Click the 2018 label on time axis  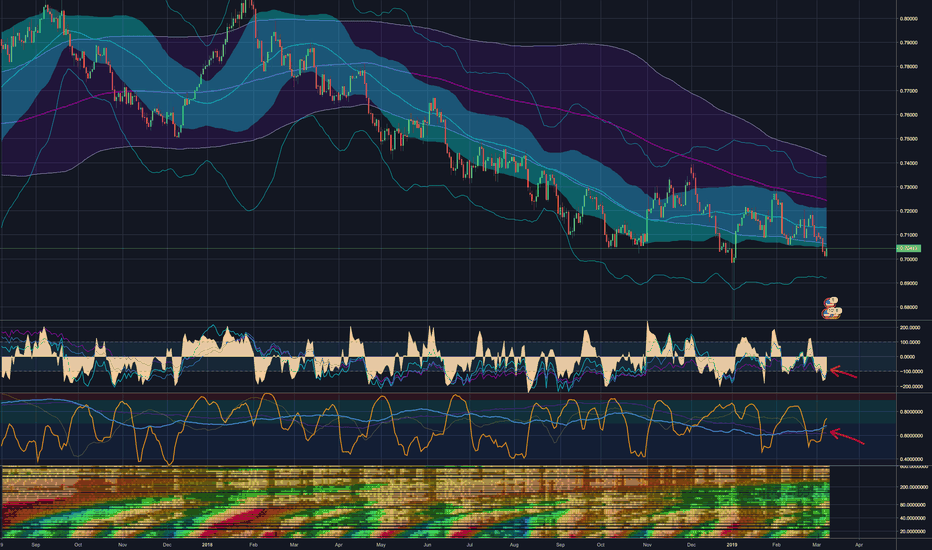pyautogui.click(x=207, y=545)
